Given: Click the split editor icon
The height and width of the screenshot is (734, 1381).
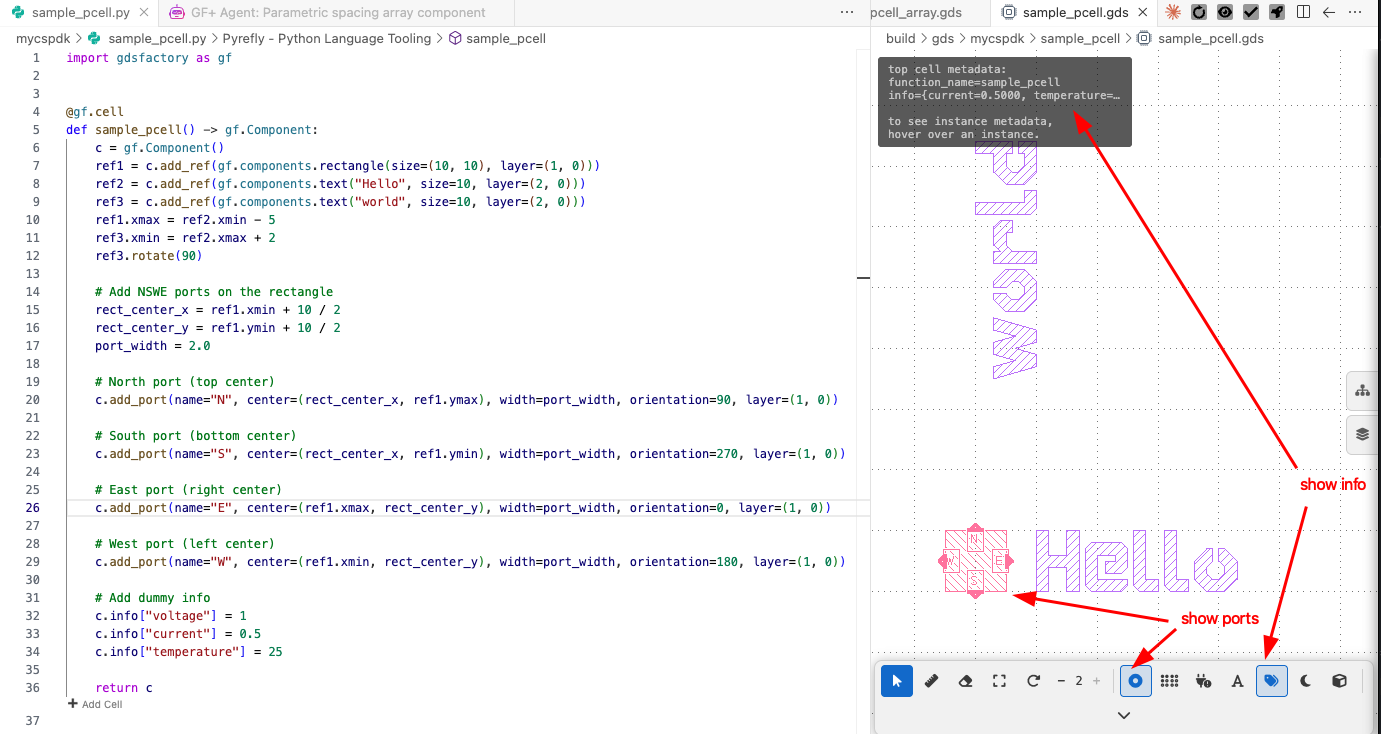Looking at the screenshot, I should click(1303, 13).
